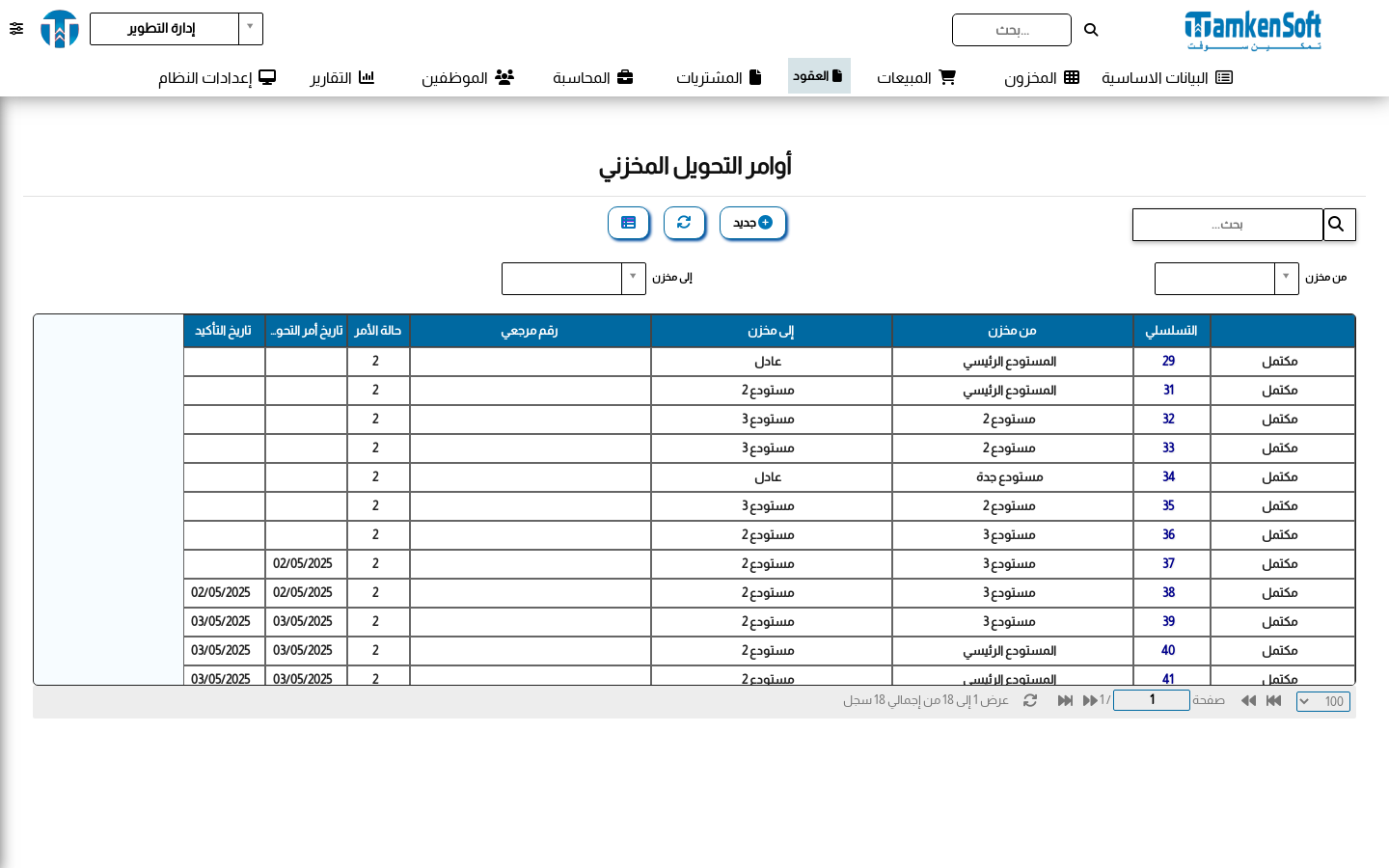This screenshot has height=868, width=1389.
Task: Sort by the التسلسلي column header
Action: click(x=1171, y=331)
